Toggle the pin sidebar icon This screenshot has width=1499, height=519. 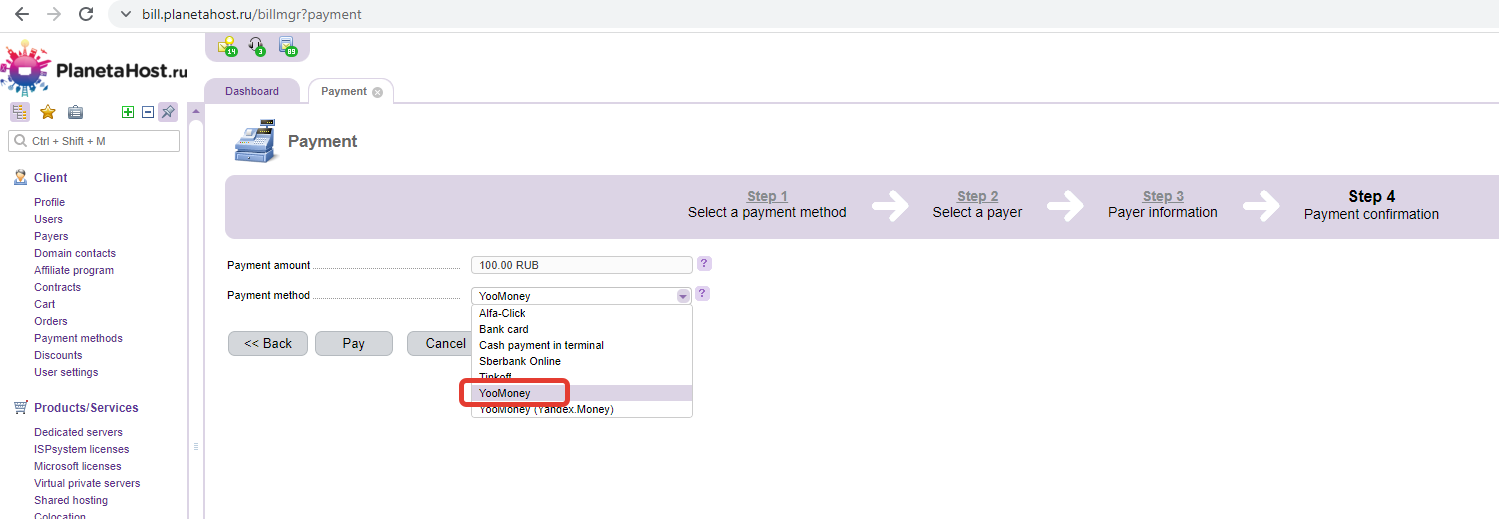point(168,112)
